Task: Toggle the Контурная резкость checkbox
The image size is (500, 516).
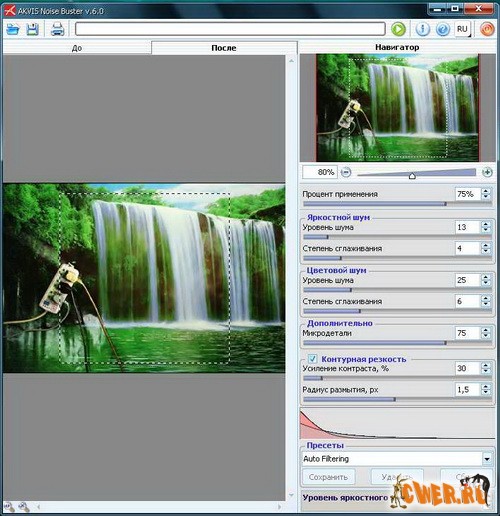Action: pyautogui.click(x=312, y=359)
